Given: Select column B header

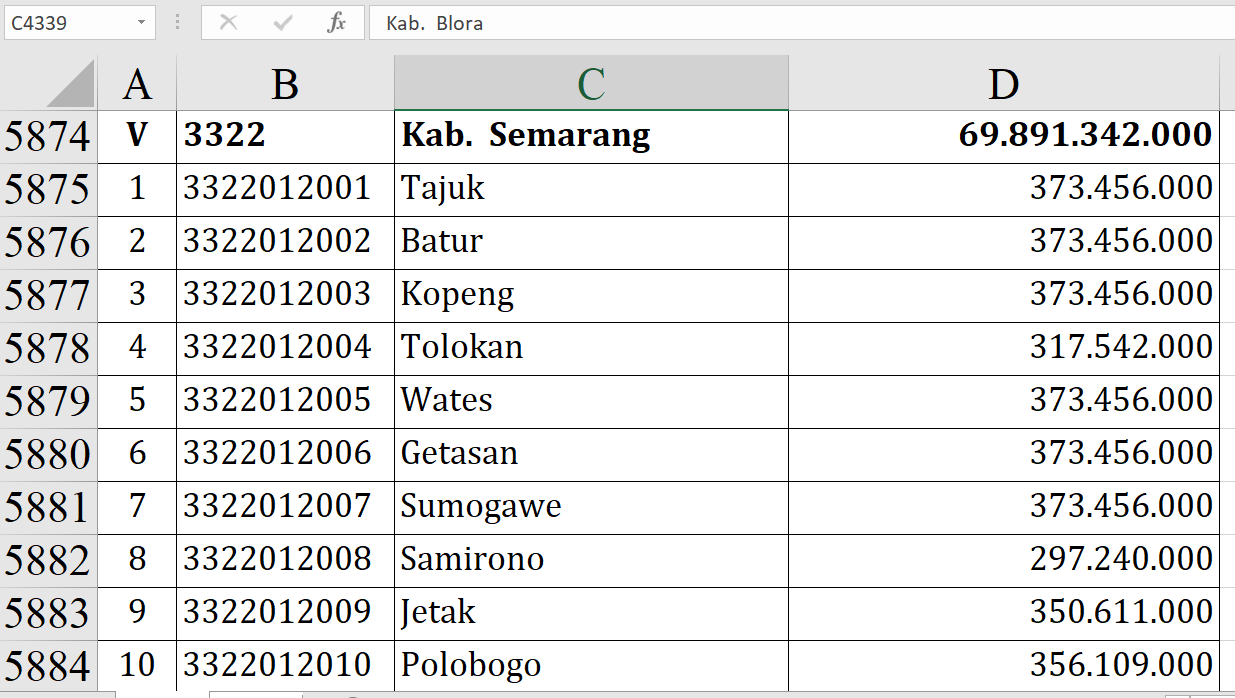Looking at the screenshot, I should 285,84.
